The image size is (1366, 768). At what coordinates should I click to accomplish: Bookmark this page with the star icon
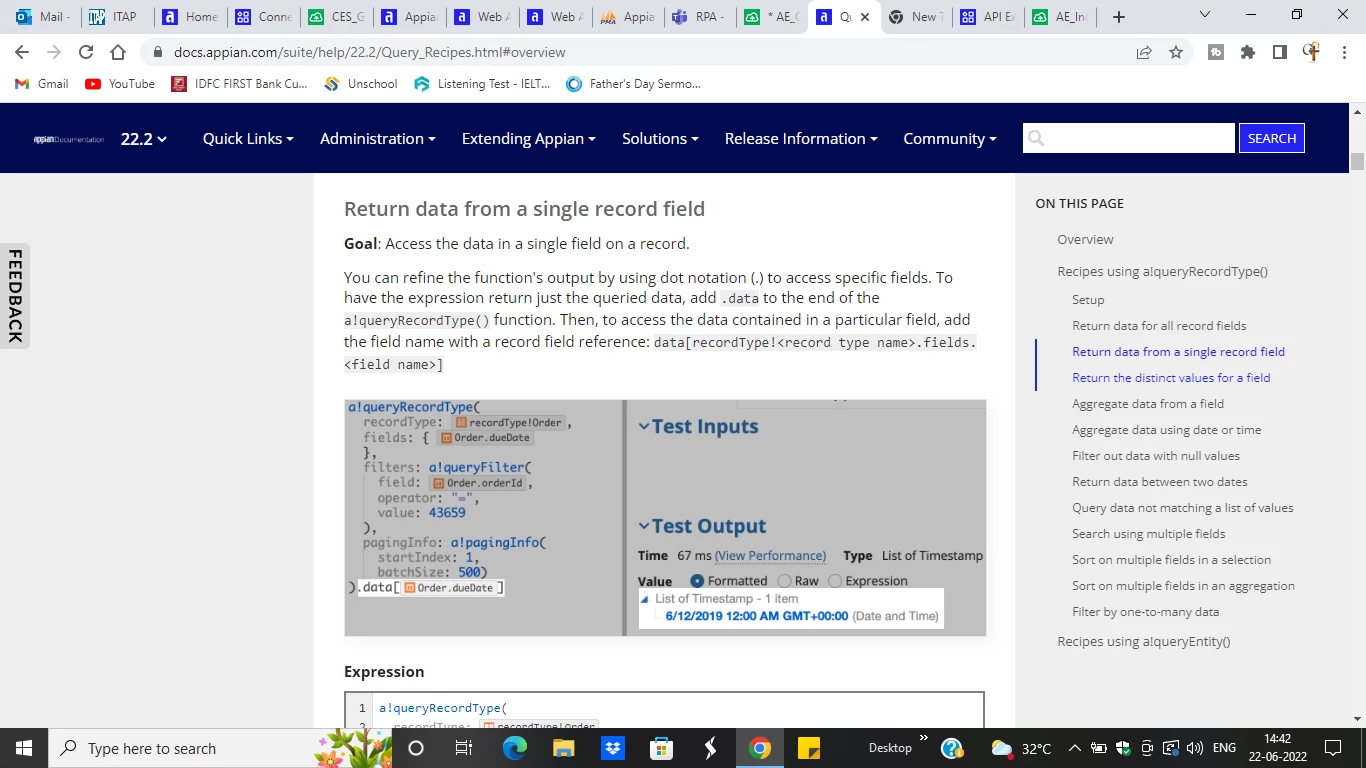(x=1176, y=52)
